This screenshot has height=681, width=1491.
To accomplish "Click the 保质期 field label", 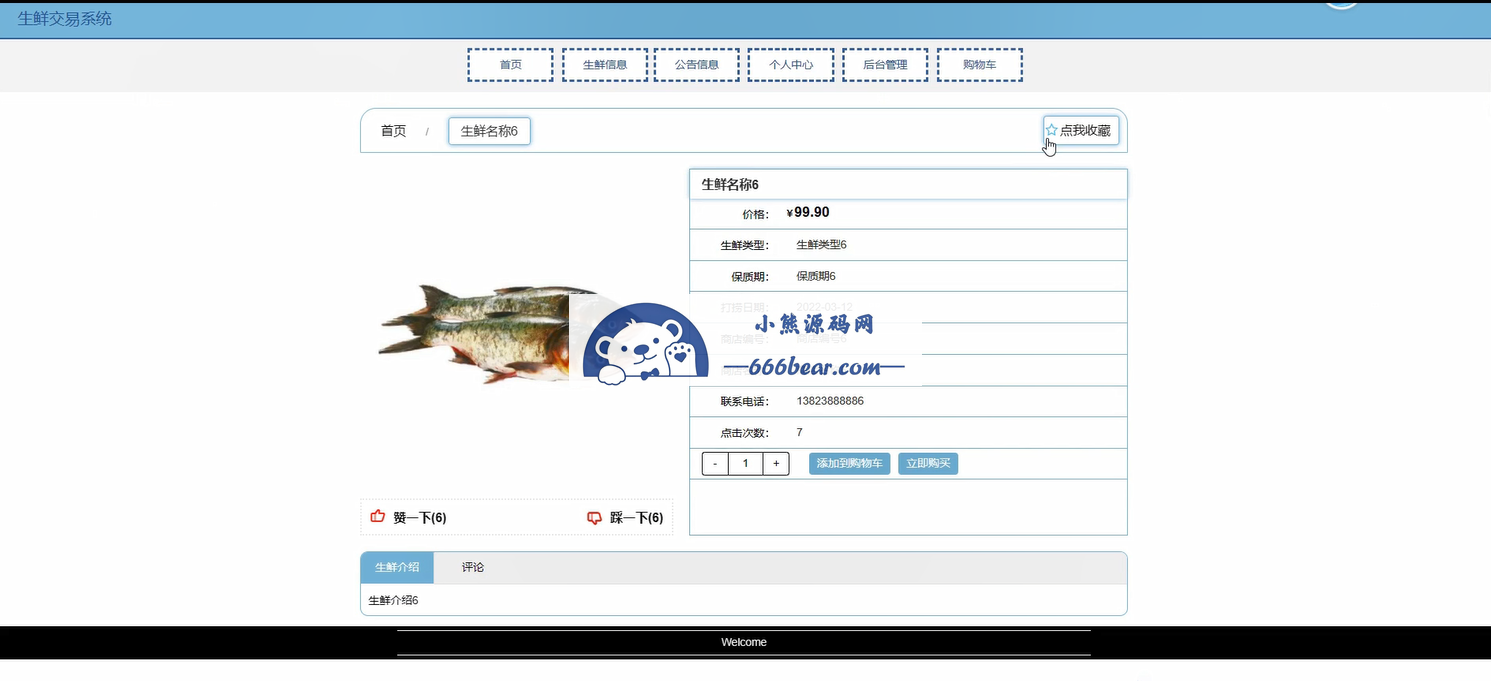I will 751,277.
